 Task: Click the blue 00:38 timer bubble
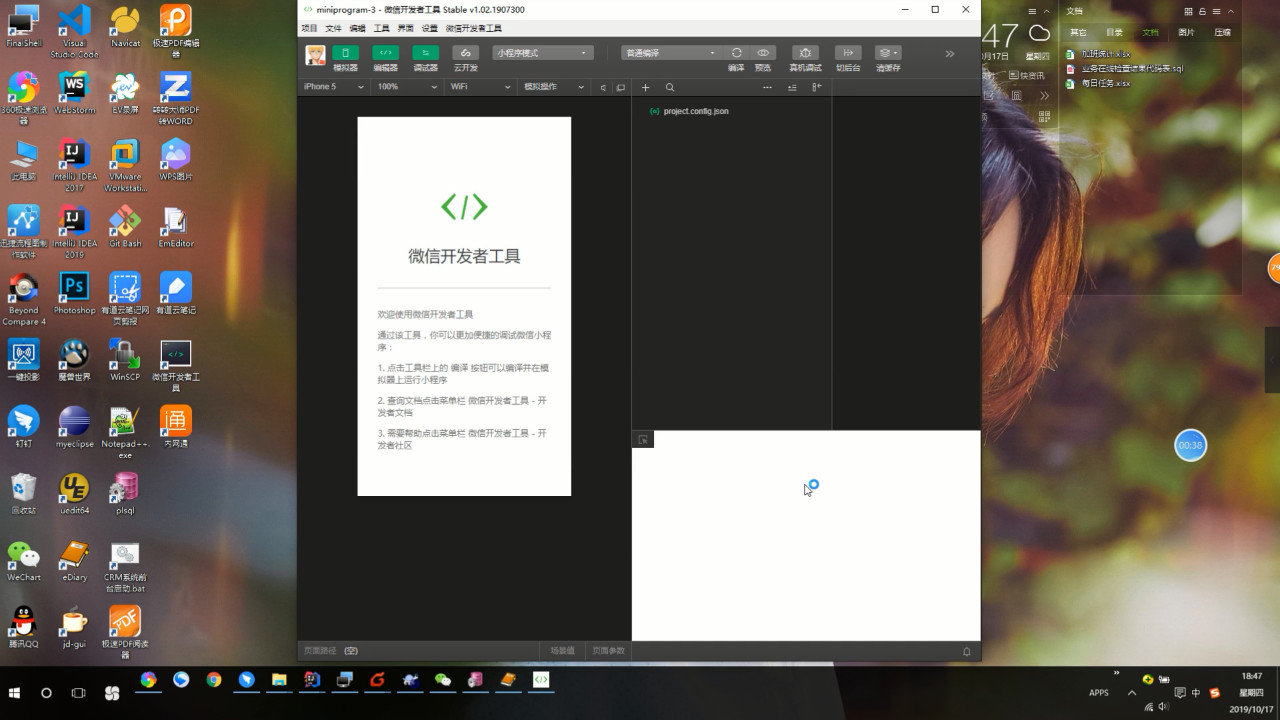coord(1190,445)
